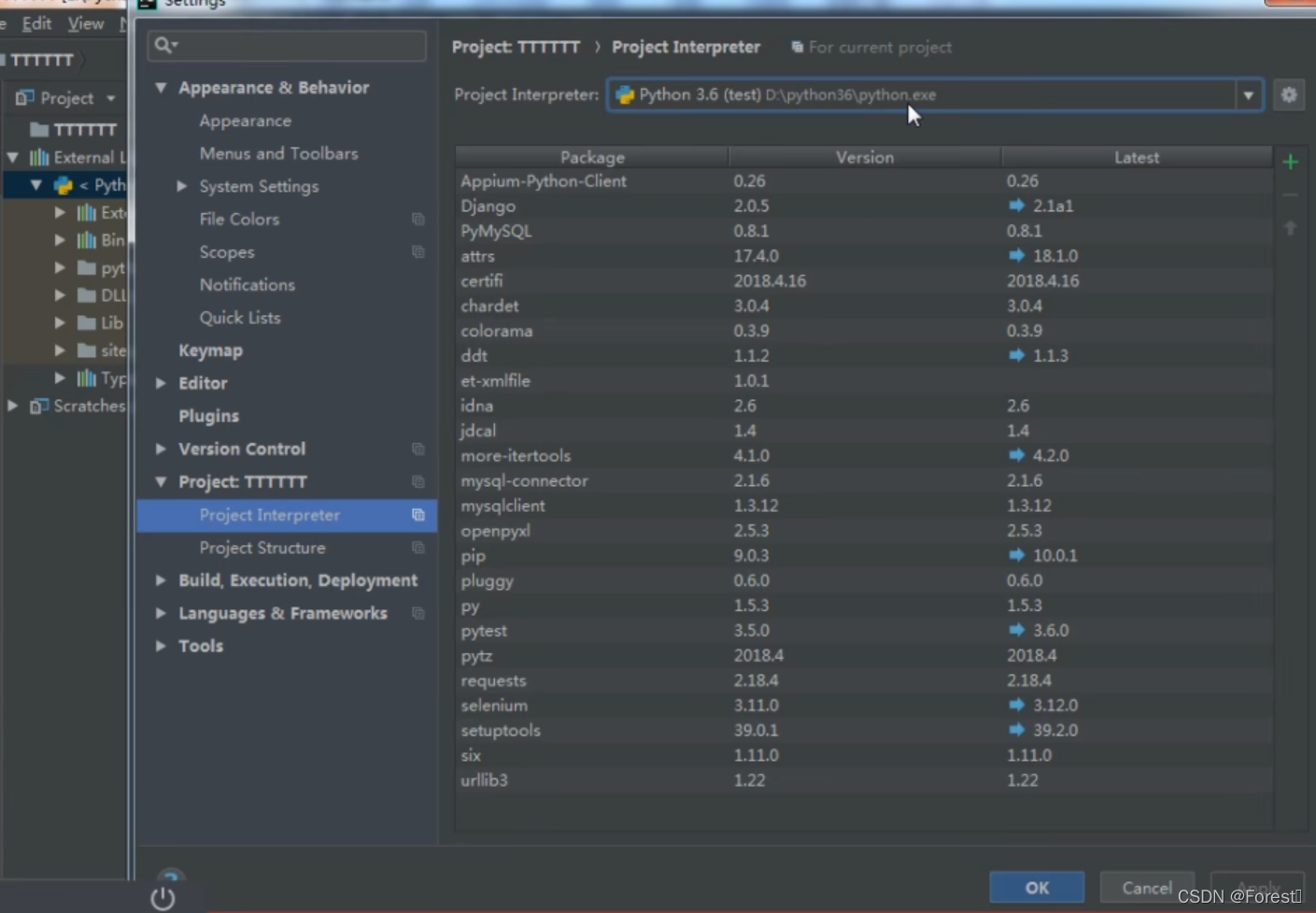Expand the Tools section
The height and width of the screenshot is (913, 1316).
(161, 646)
